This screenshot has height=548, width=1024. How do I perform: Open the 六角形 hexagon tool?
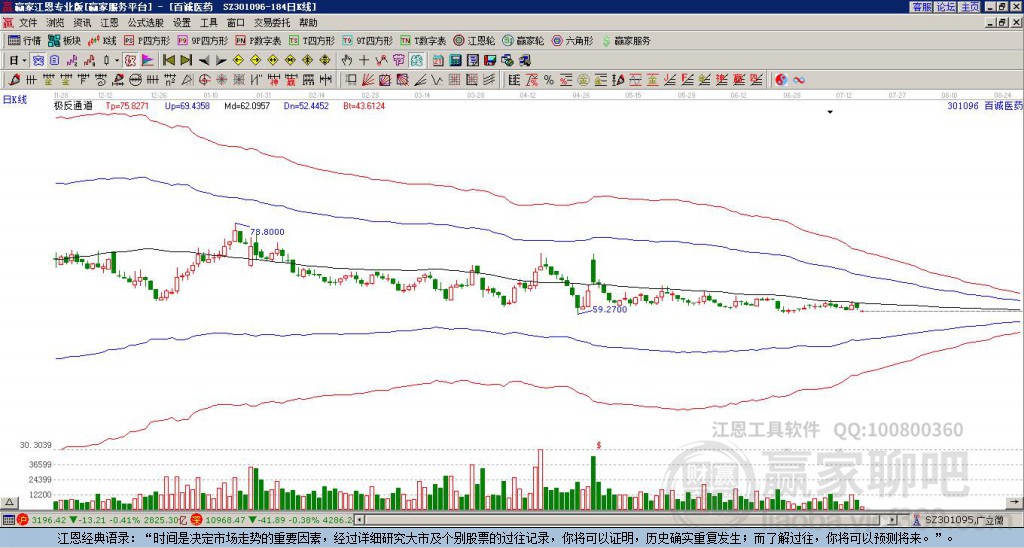572,40
